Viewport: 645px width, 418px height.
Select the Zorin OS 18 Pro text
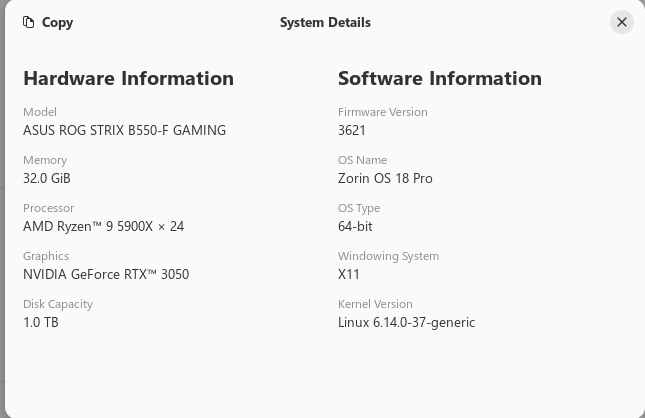click(385, 178)
